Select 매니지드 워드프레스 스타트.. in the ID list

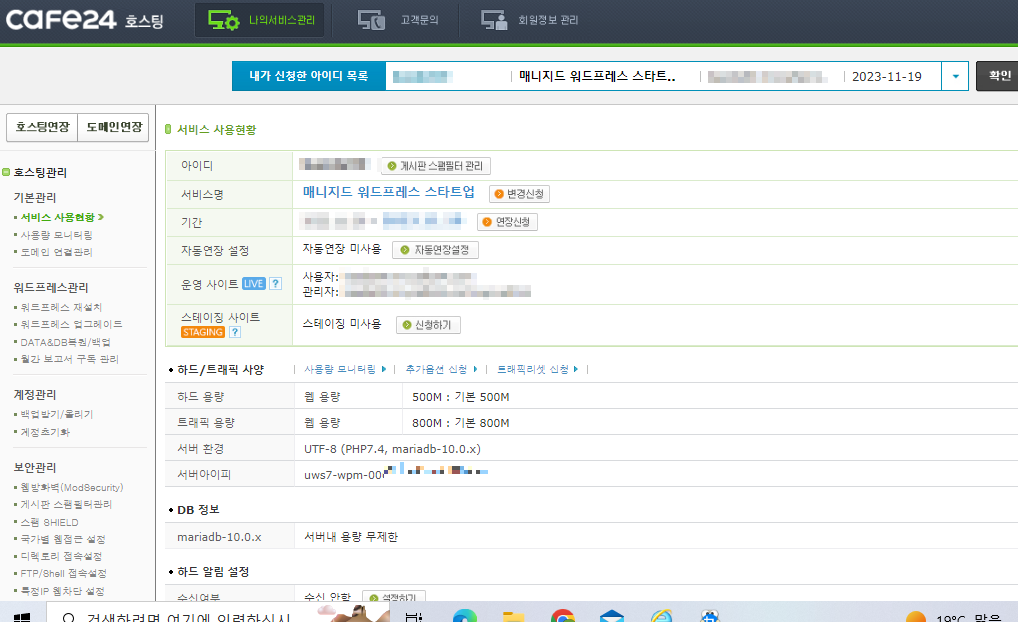[x=597, y=77]
